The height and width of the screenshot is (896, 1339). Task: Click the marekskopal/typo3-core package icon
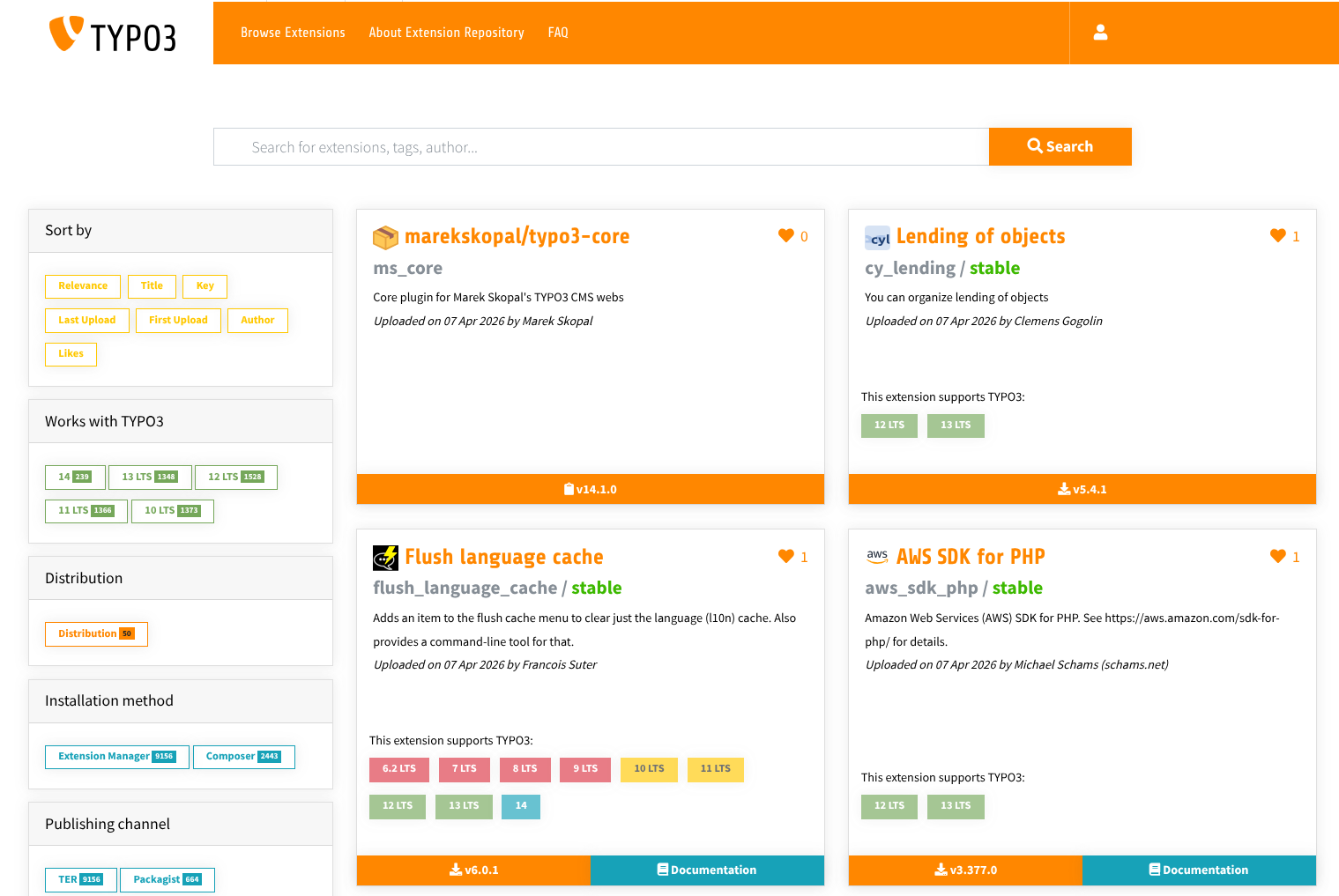[385, 237]
